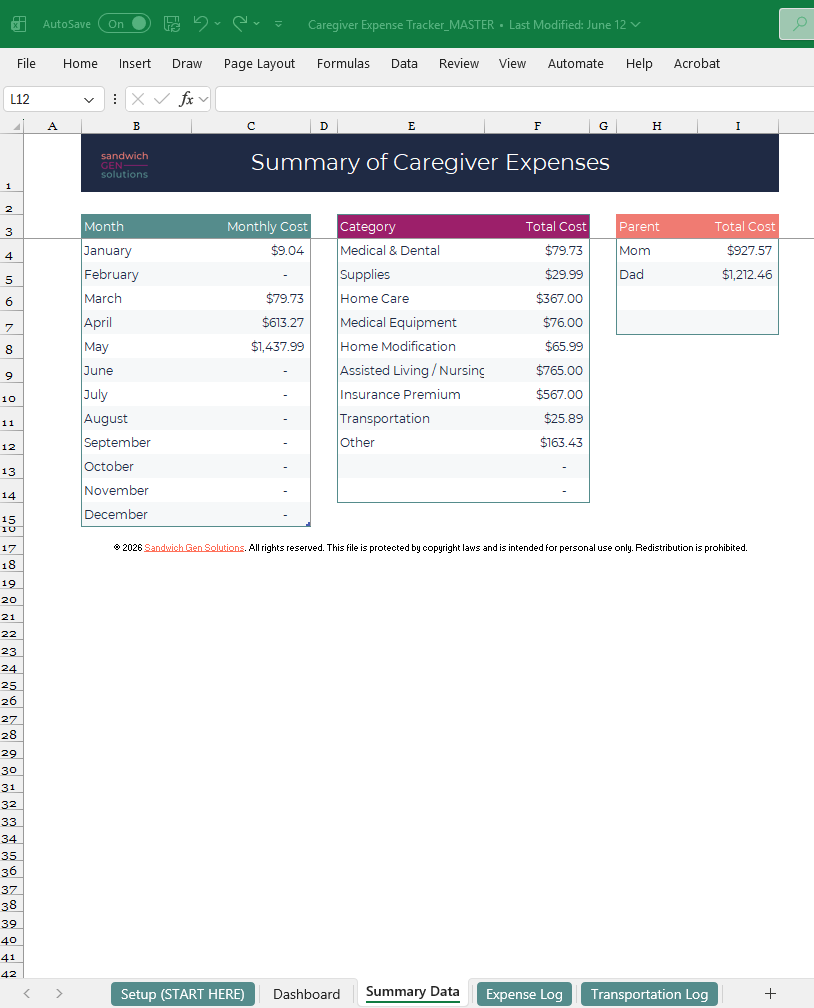
Task: Click Dad's total cost $1,212.46
Action: pyautogui.click(x=737, y=274)
